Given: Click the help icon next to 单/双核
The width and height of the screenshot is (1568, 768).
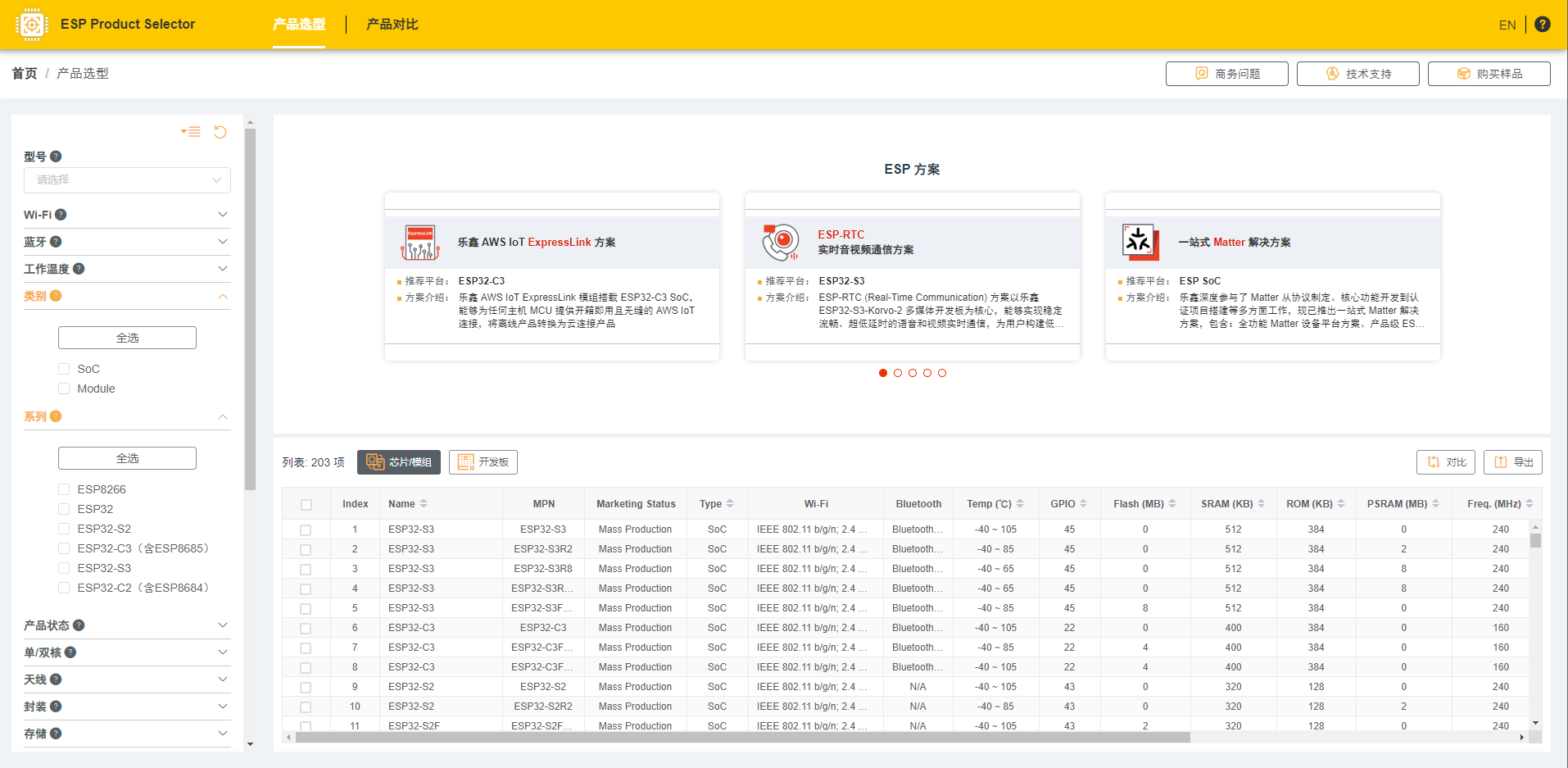Looking at the screenshot, I should (70, 652).
